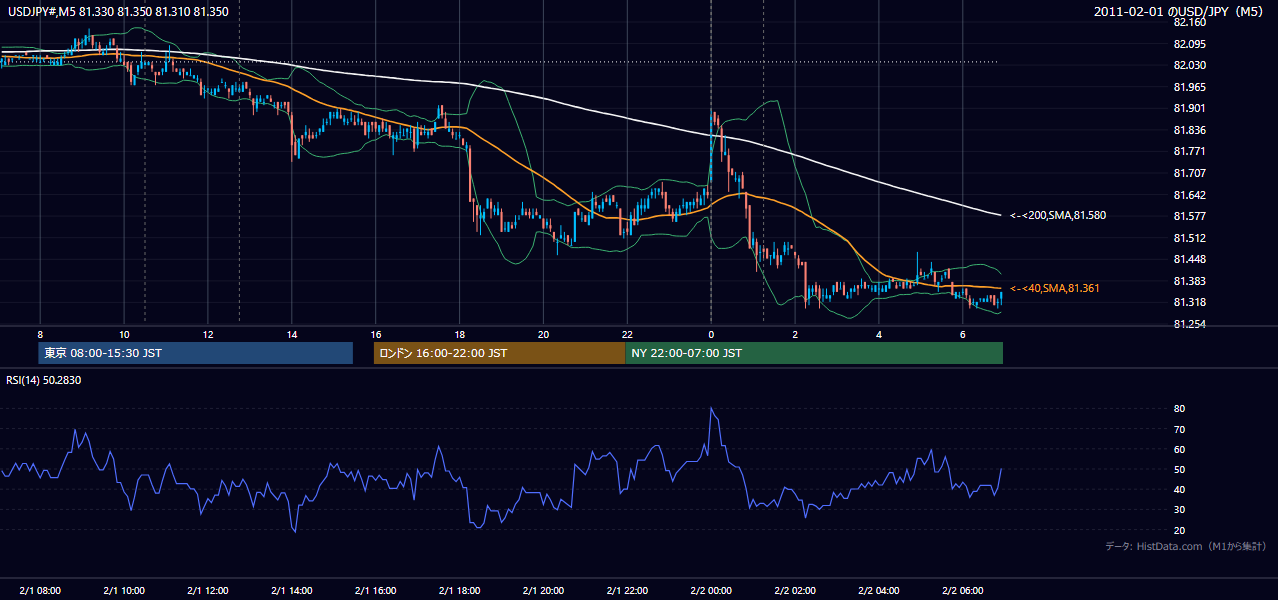This screenshot has height=600, width=1278.
Task: Click RSI scale level 80
Action: [1179, 409]
